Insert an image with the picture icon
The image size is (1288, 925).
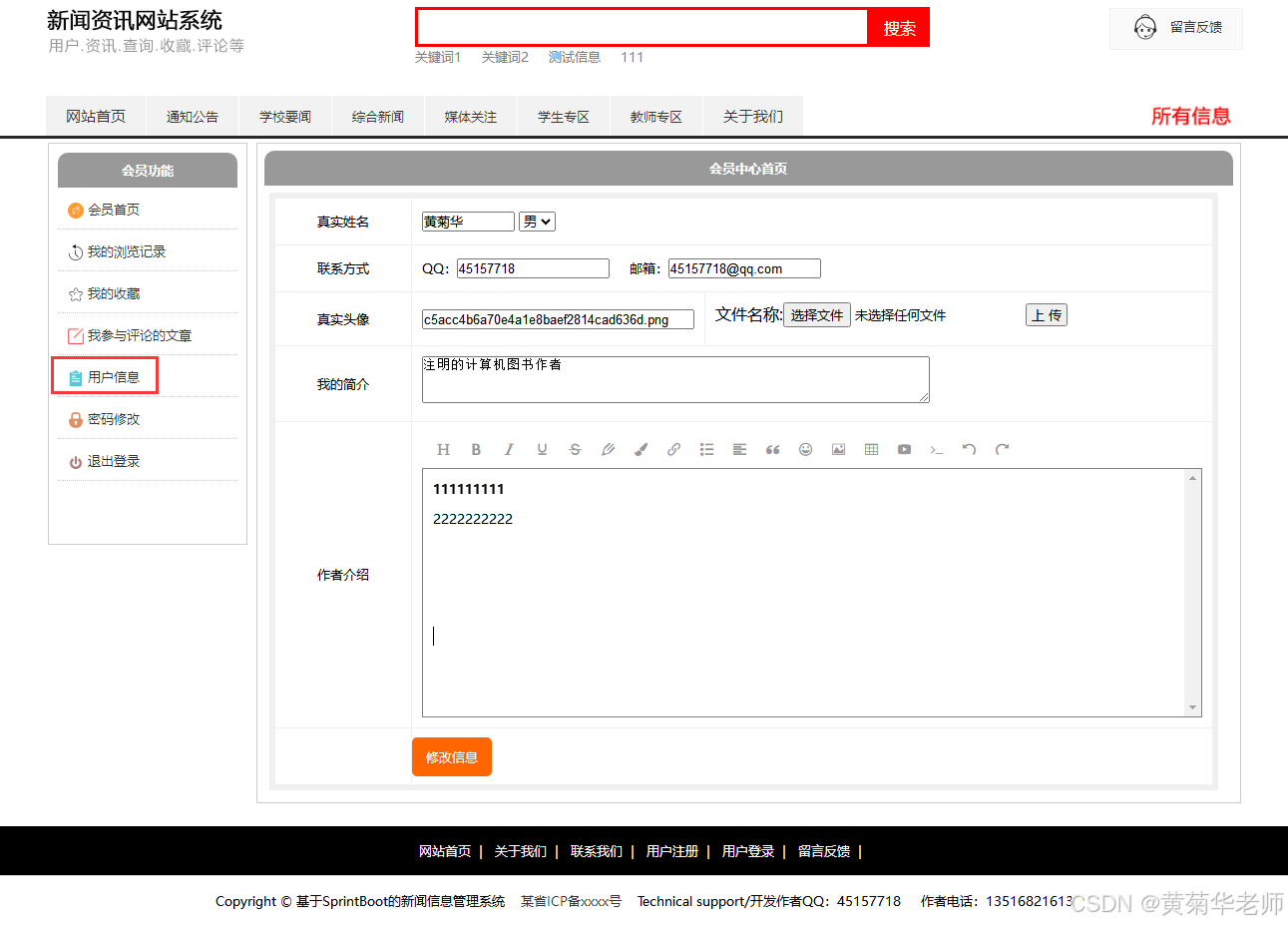(838, 449)
